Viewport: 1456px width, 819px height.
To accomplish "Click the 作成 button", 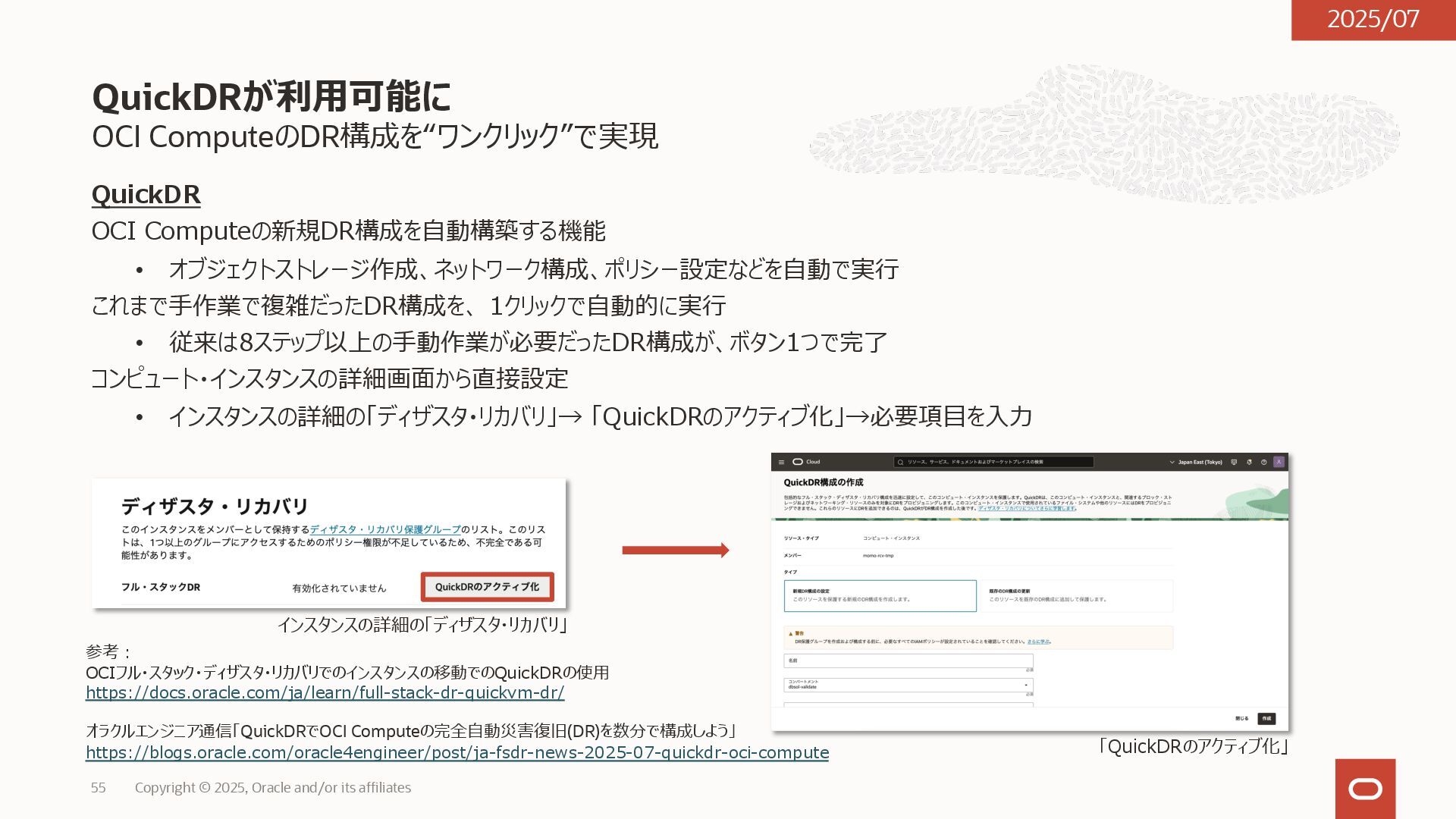I will click(1266, 718).
